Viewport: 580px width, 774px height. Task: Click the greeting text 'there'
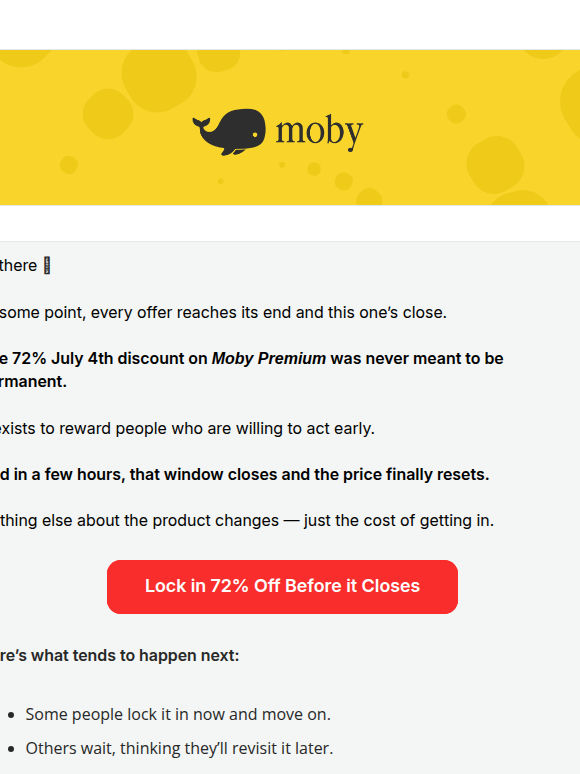19,266
